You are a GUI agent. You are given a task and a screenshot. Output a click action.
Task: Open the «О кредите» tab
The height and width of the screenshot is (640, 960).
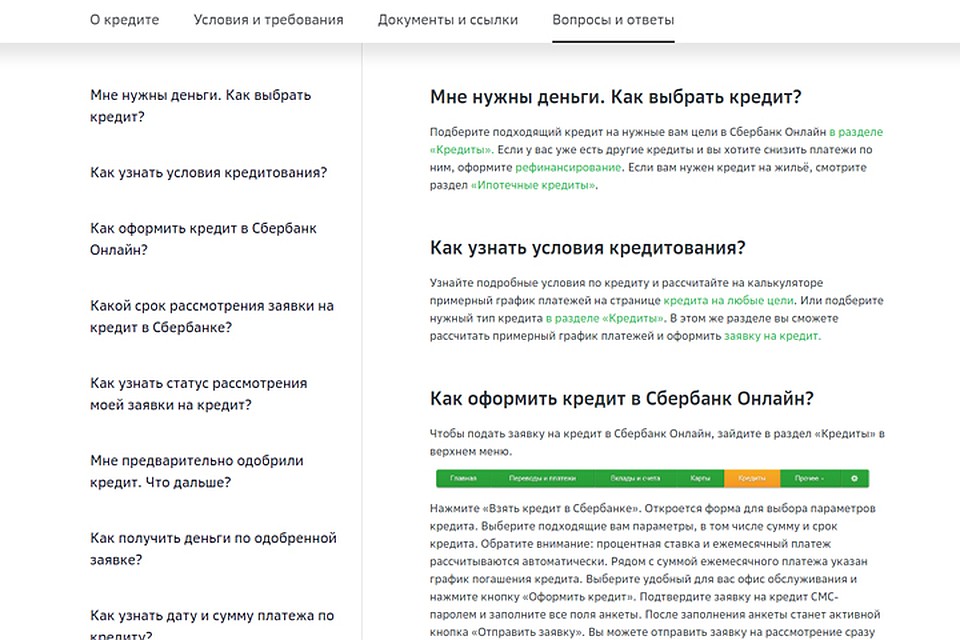click(x=124, y=20)
